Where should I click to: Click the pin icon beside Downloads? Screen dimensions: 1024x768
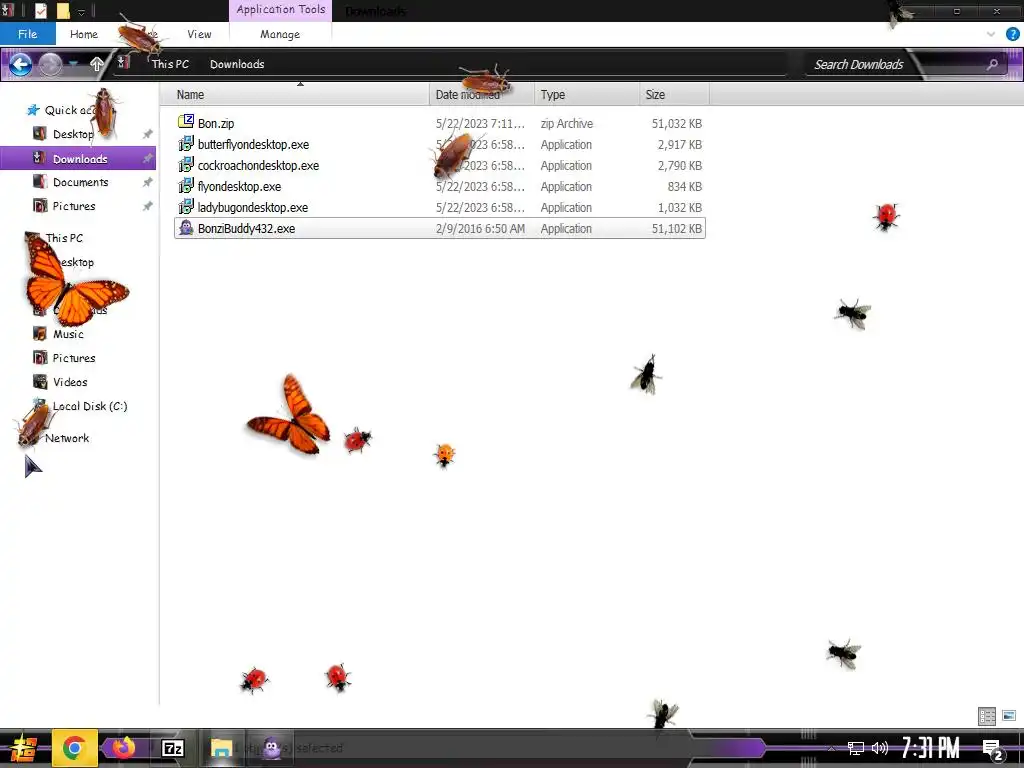pos(147,159)
